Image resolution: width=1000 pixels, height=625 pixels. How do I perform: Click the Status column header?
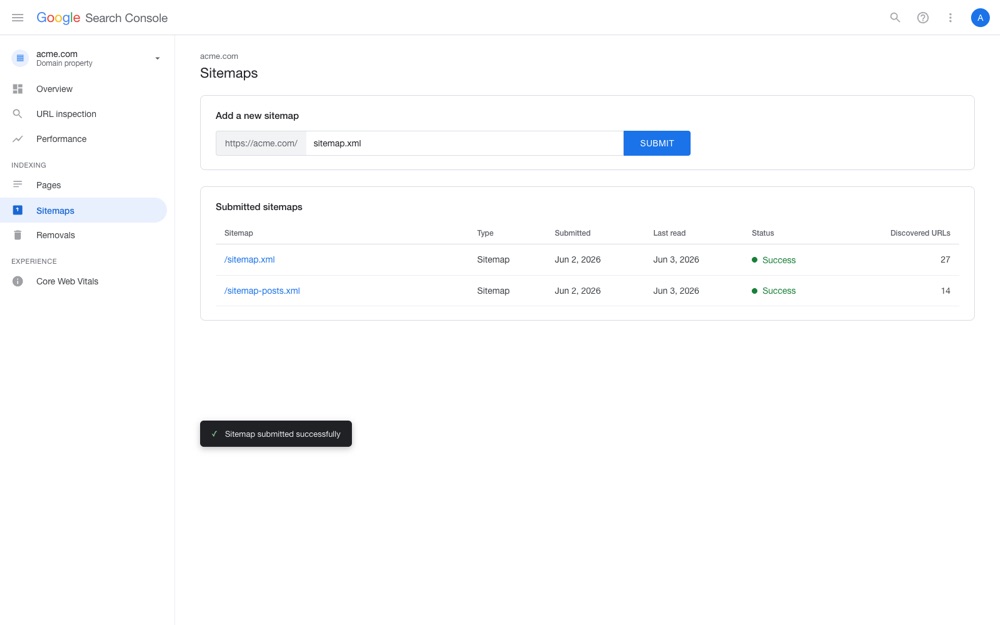(x=763, y=233)
